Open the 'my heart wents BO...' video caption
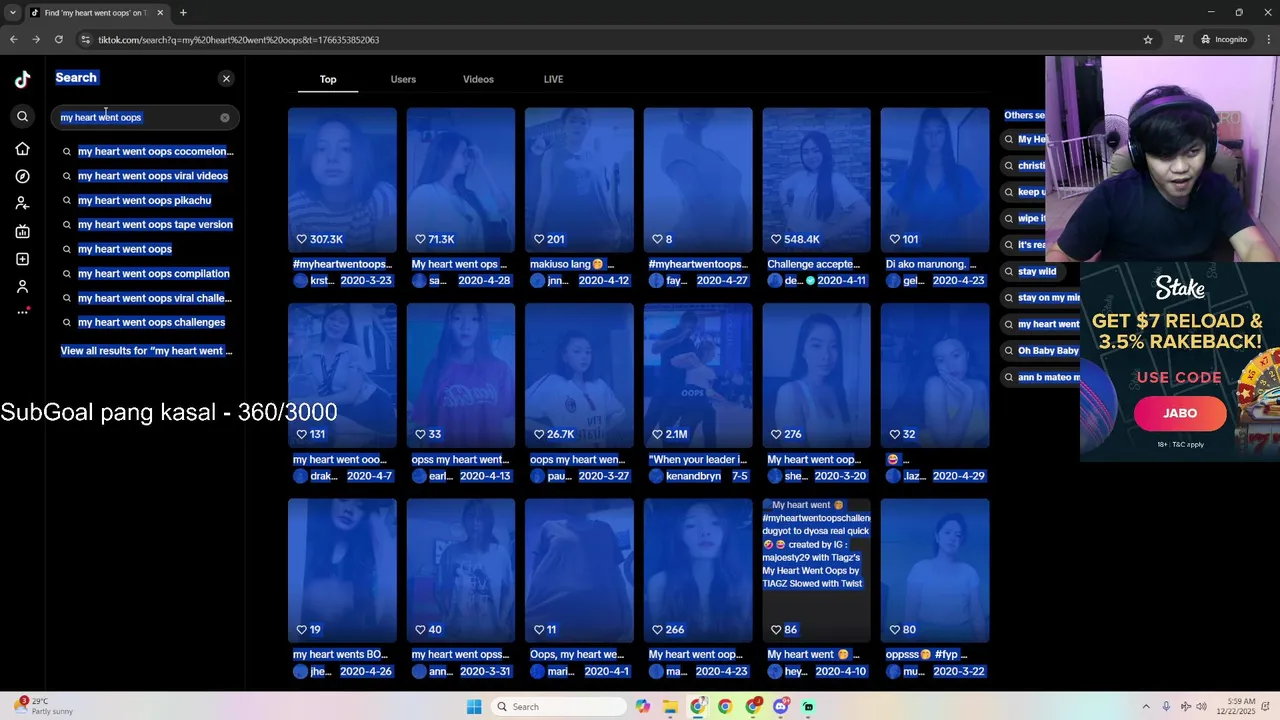This screenshot has width=1280, height=720. click(x=340, y=655)
